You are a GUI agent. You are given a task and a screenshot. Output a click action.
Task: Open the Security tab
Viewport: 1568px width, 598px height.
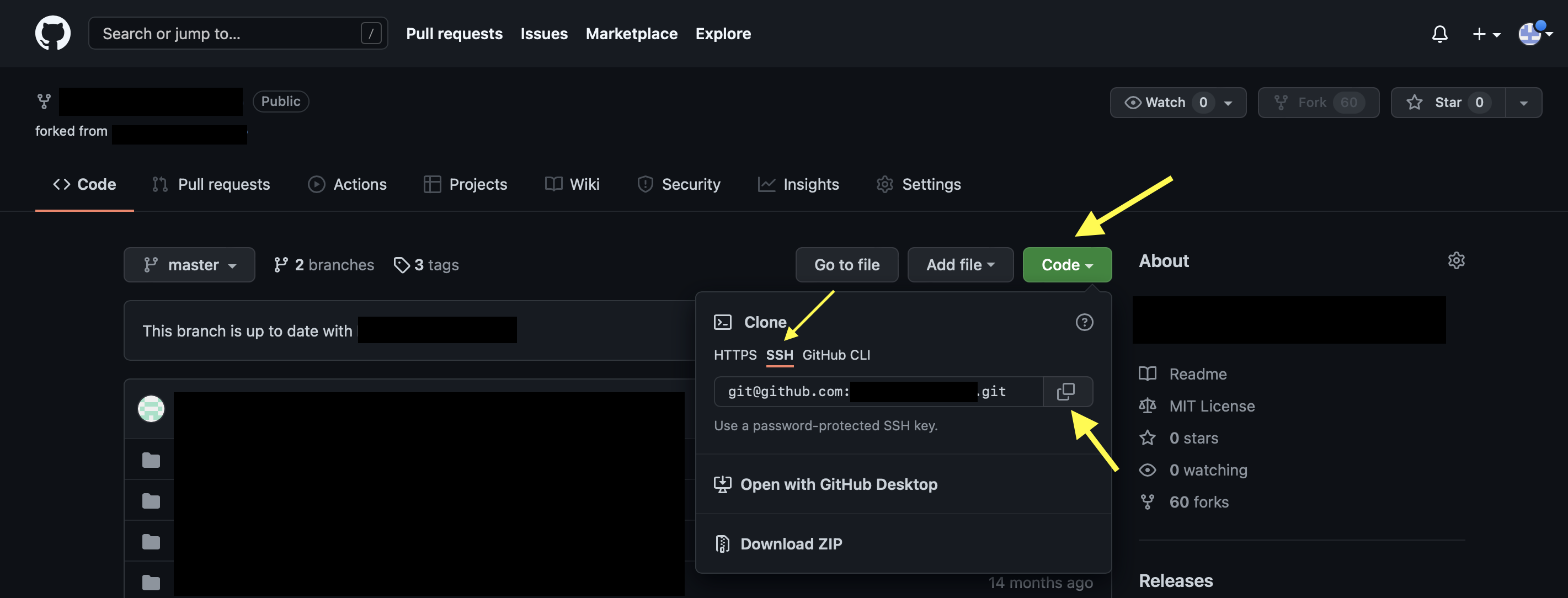pyautogui.click(x=678, y=184)
